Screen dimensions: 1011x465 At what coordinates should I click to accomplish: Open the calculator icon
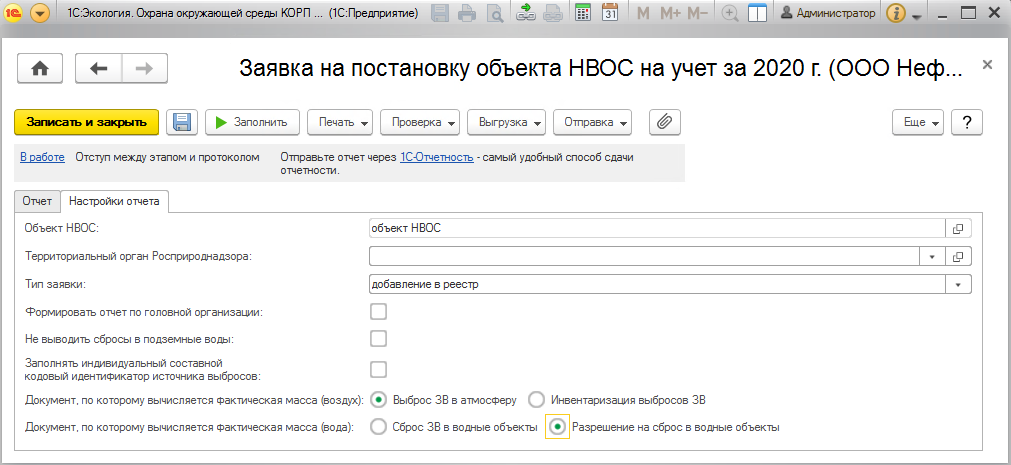click(584, 12)
